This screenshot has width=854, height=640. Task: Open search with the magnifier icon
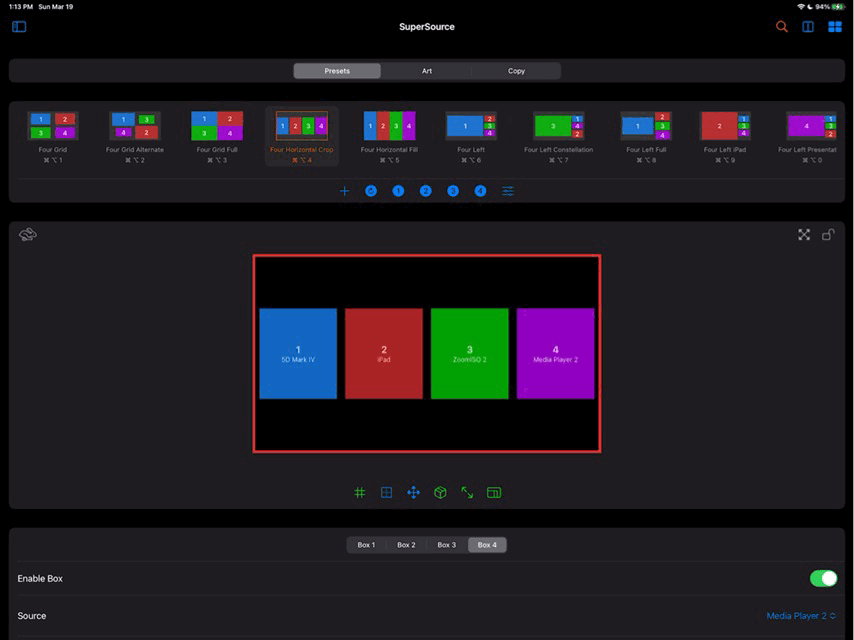point(782,27)
